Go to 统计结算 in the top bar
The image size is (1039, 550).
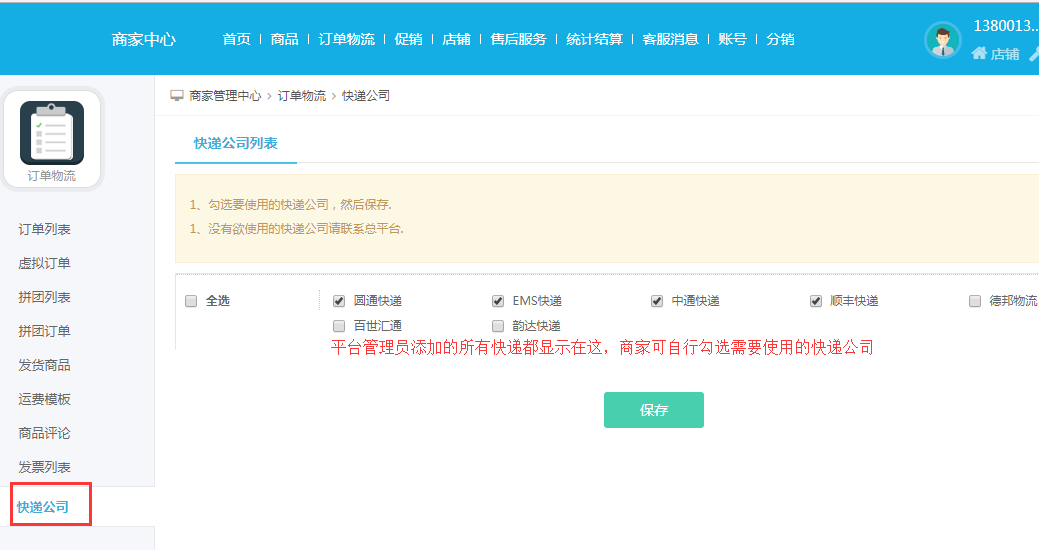594,40
